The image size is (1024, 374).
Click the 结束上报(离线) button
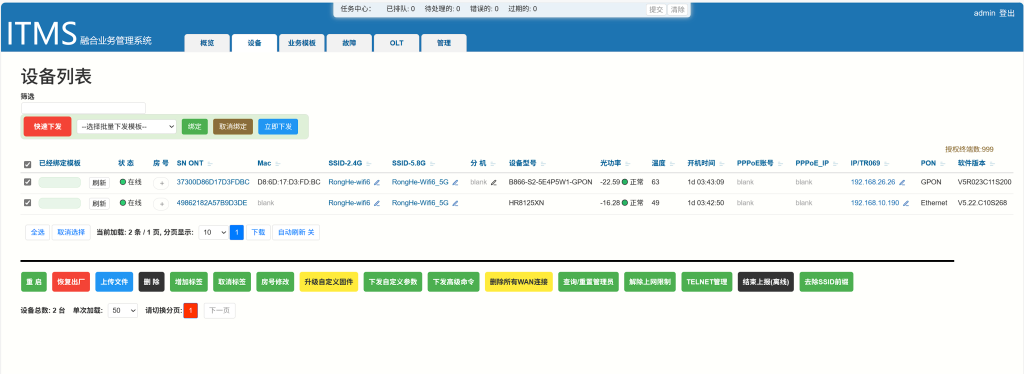(x=765, y=282)
